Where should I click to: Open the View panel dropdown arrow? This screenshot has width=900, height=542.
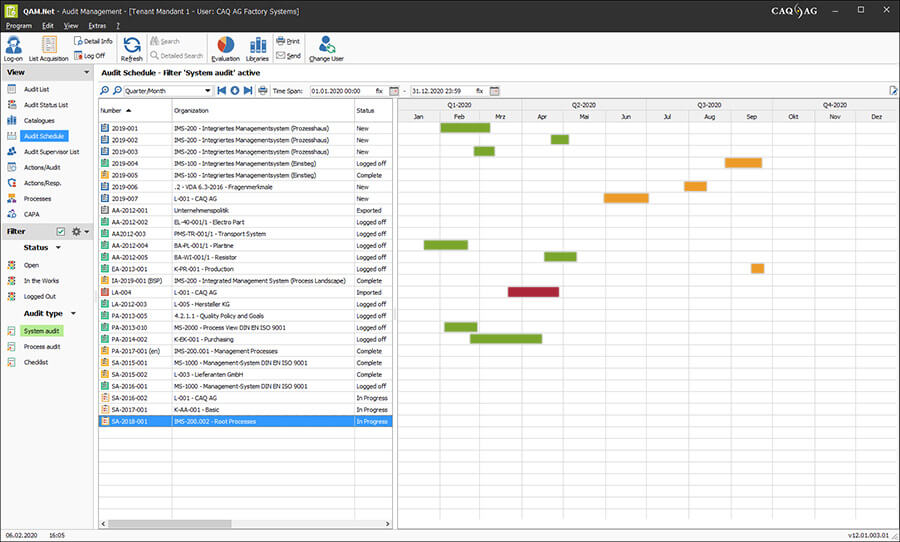87,72
